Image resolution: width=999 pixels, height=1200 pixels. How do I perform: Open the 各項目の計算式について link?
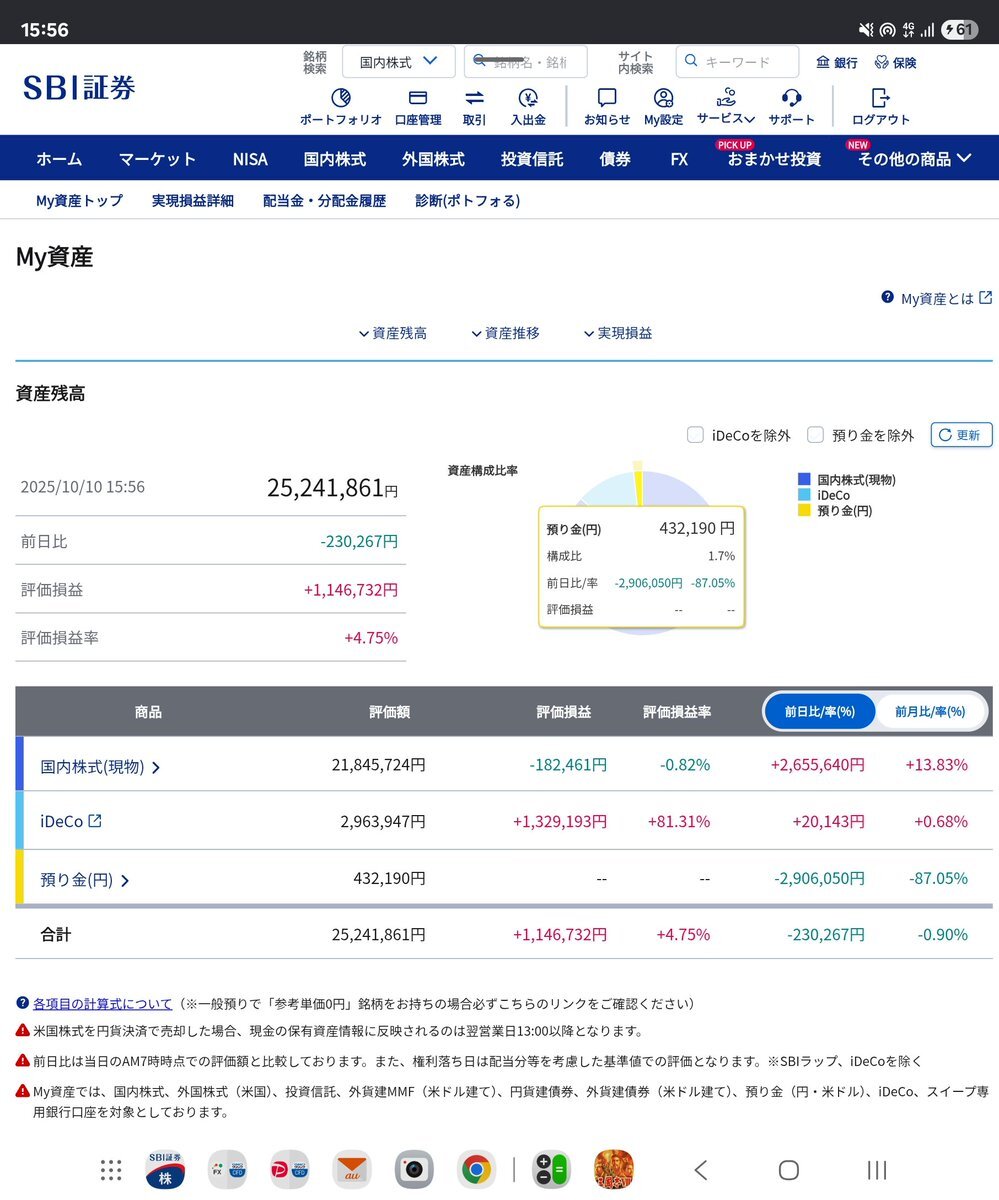[x=102, y=1003]
